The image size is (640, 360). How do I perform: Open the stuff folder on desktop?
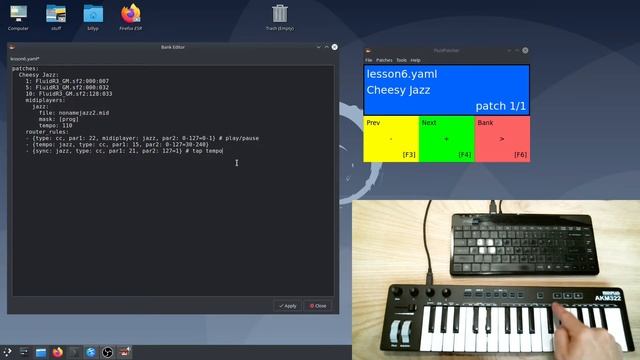[56, 17]
